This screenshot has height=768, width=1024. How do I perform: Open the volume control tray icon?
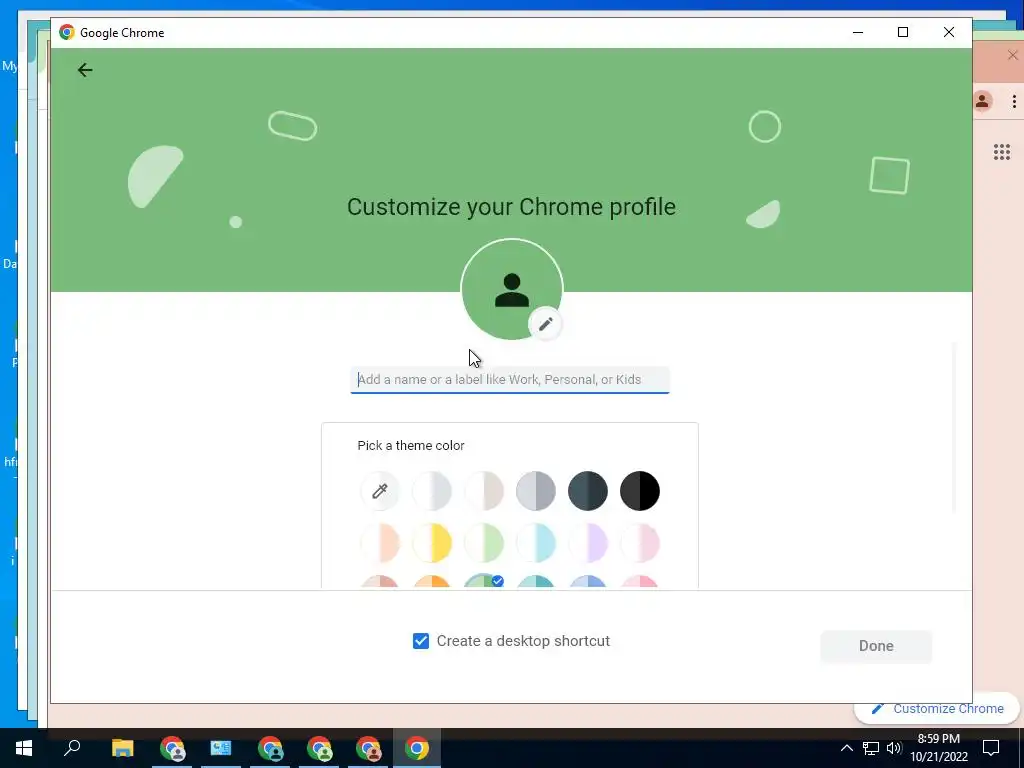[x=894, y=748]
